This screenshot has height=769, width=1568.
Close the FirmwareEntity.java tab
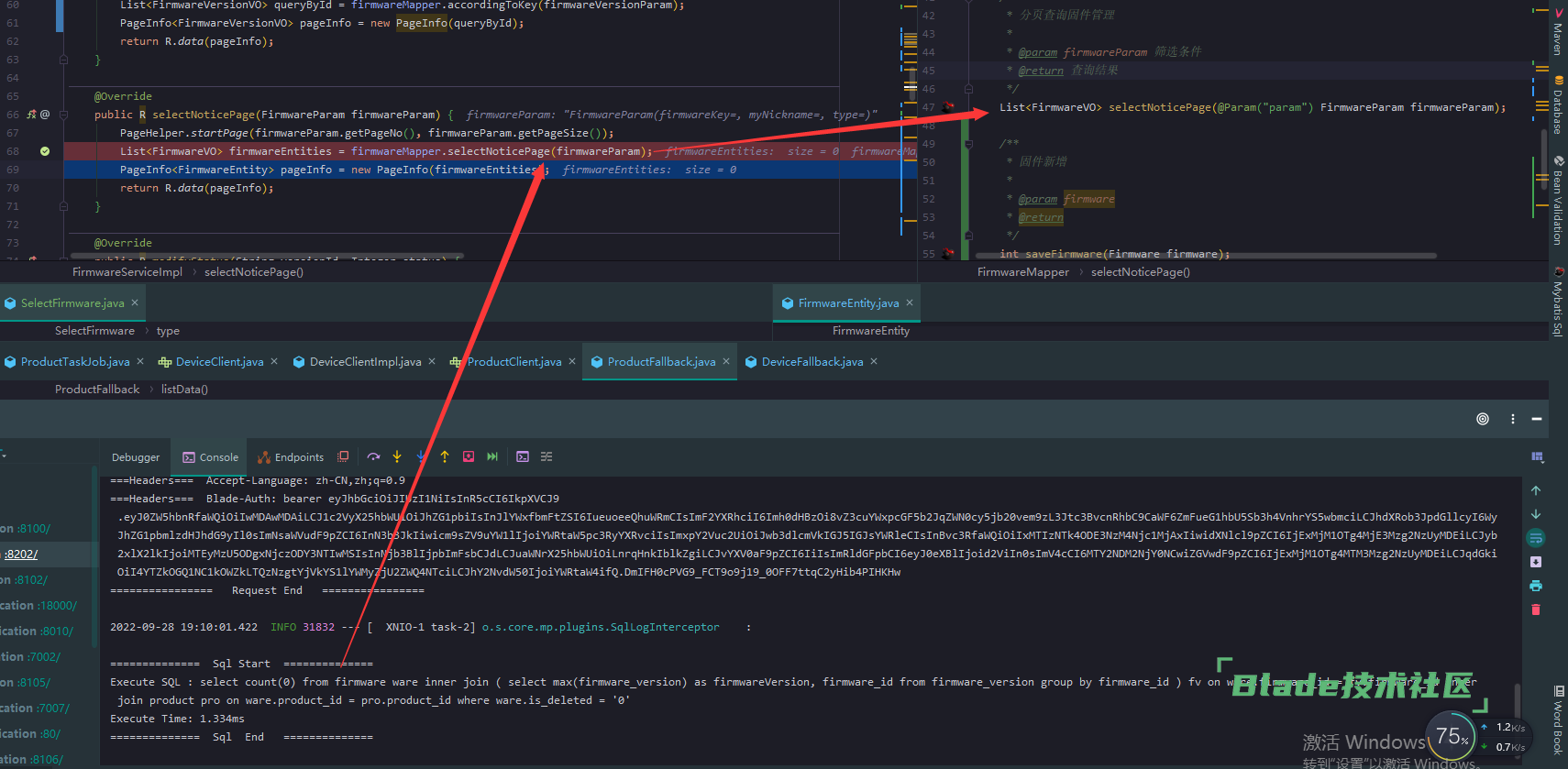[910, 303]
